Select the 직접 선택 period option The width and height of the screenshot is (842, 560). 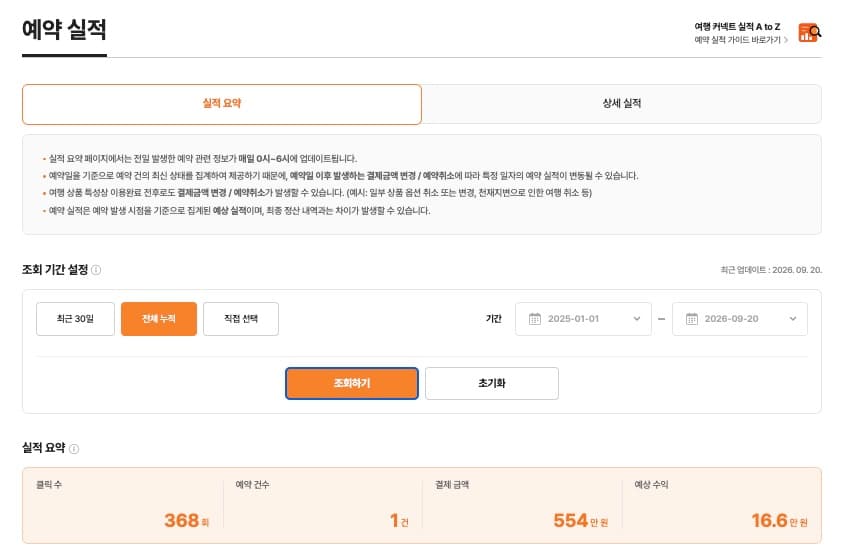(241, 319)
